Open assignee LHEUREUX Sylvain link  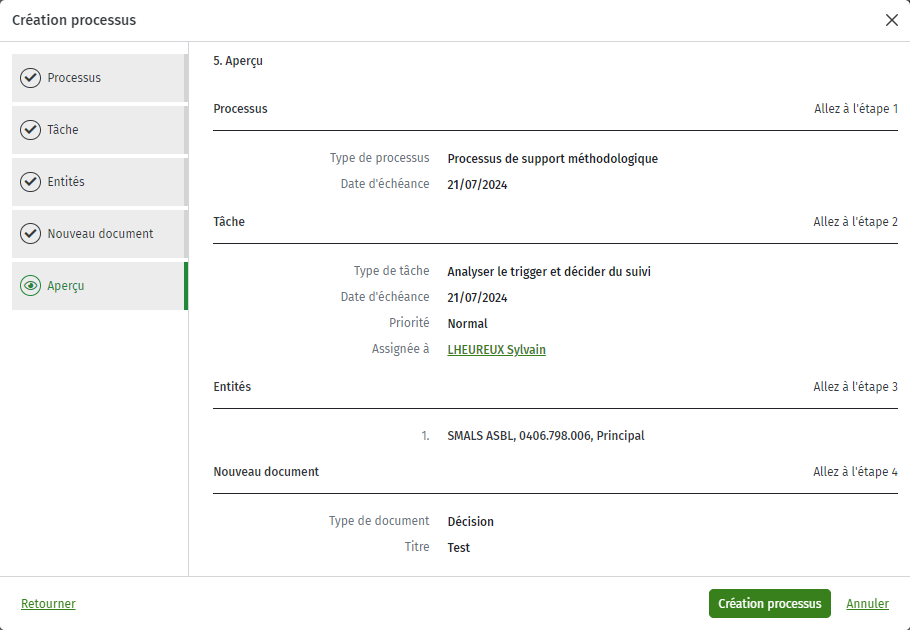tap(496, 350)
